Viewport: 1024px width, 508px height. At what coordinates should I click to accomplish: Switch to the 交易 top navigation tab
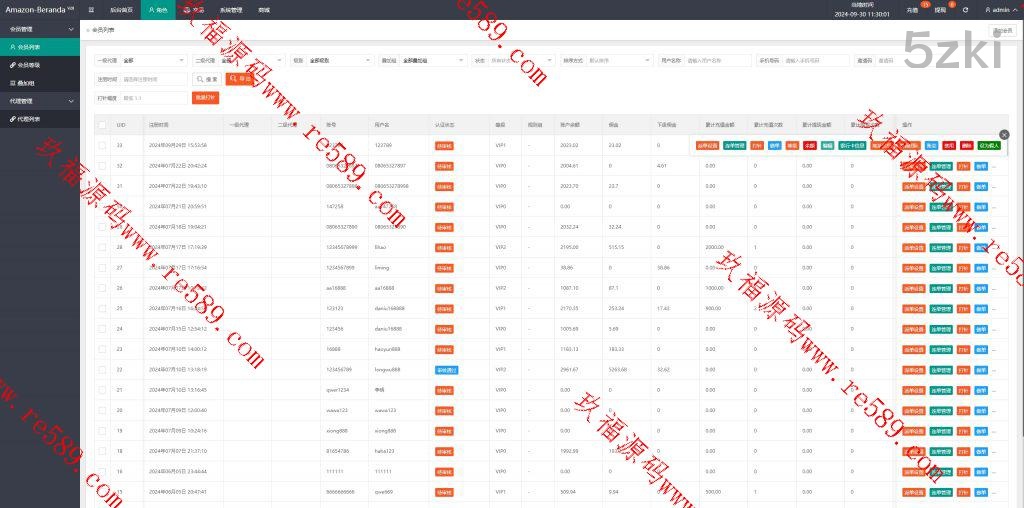click(x=194, y=10)
